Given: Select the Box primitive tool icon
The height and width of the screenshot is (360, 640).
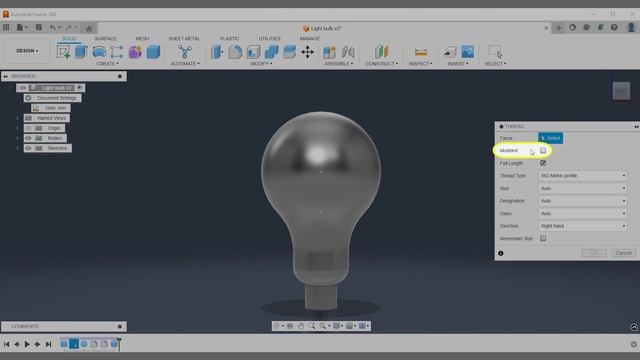Looking at the screenshot, I should pos(153,52).
